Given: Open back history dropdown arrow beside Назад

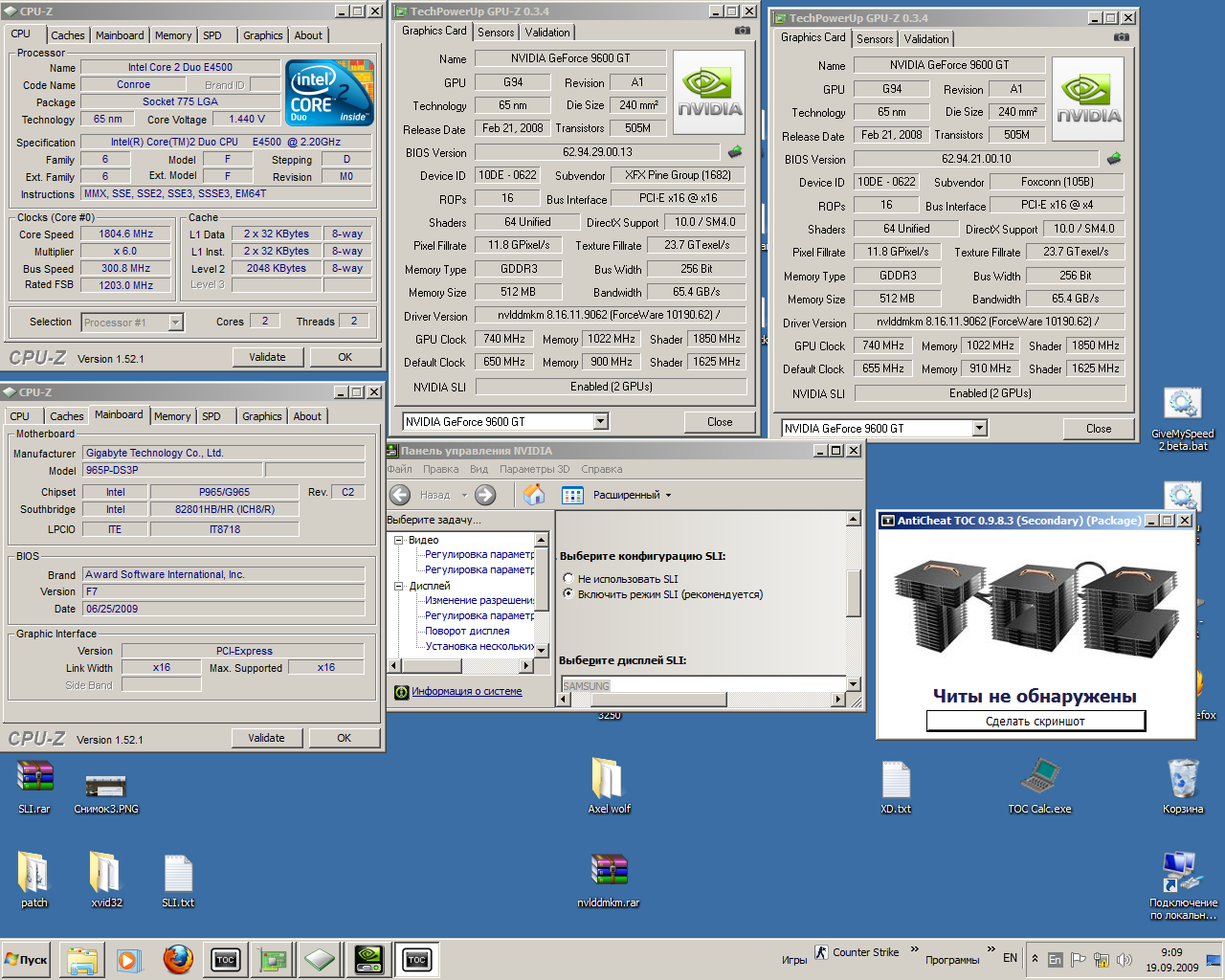Looking at the screenshot, I should click(x=464, y=495).
